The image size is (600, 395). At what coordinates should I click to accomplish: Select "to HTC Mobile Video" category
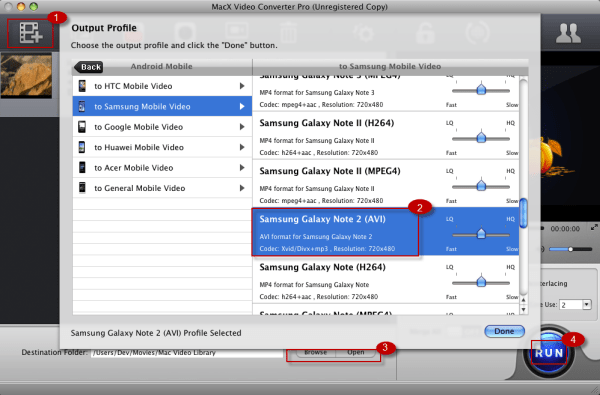[x=162, y=86]
